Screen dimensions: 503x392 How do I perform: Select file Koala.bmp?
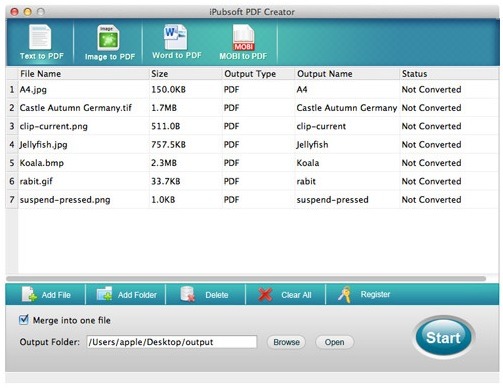42,163
